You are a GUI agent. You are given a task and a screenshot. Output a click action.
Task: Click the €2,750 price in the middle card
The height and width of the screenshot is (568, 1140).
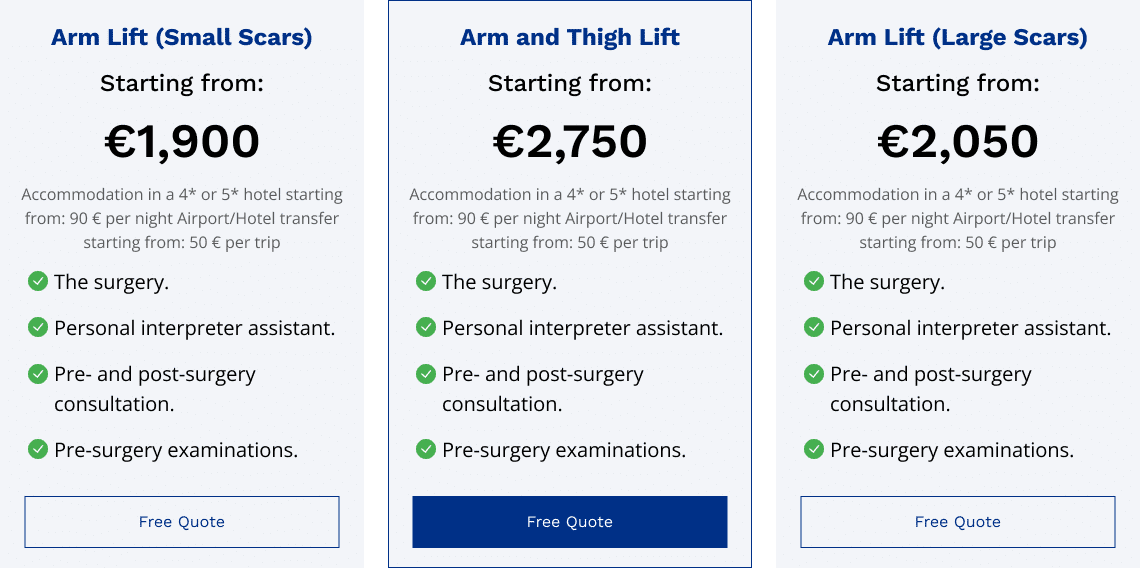[x=569, y=141]
